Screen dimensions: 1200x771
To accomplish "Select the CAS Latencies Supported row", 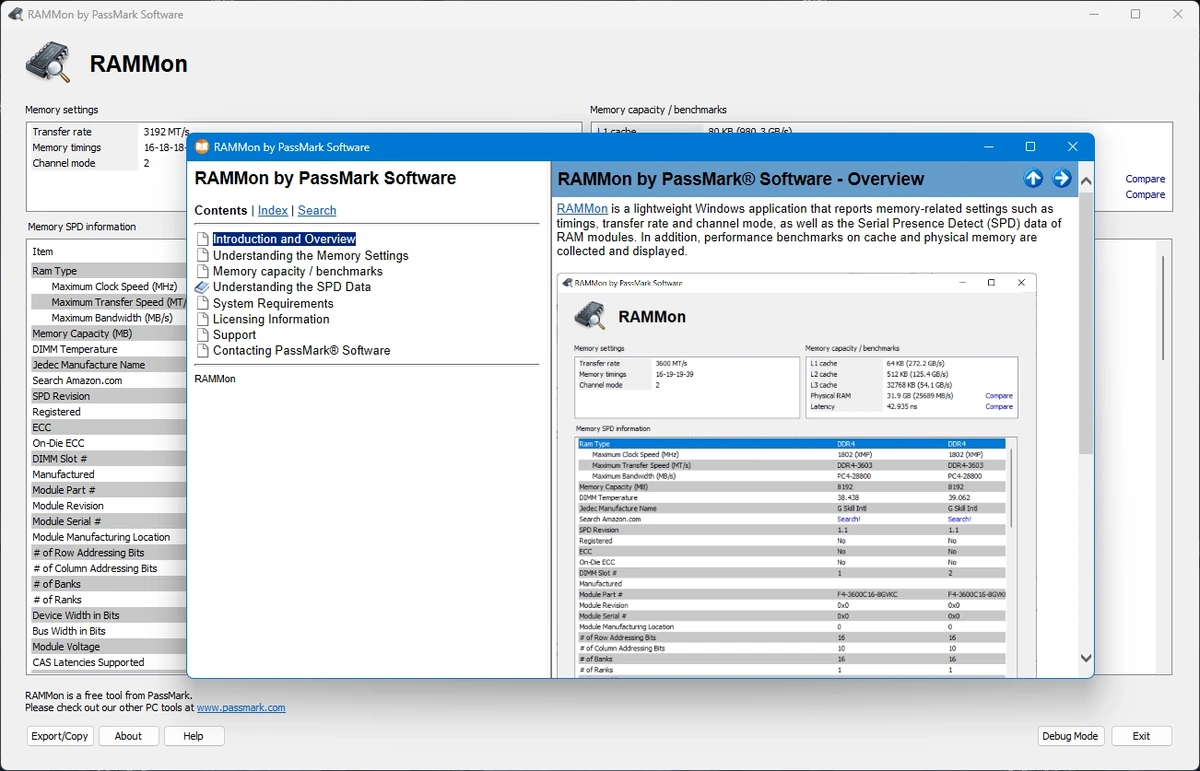I will 108,662.
